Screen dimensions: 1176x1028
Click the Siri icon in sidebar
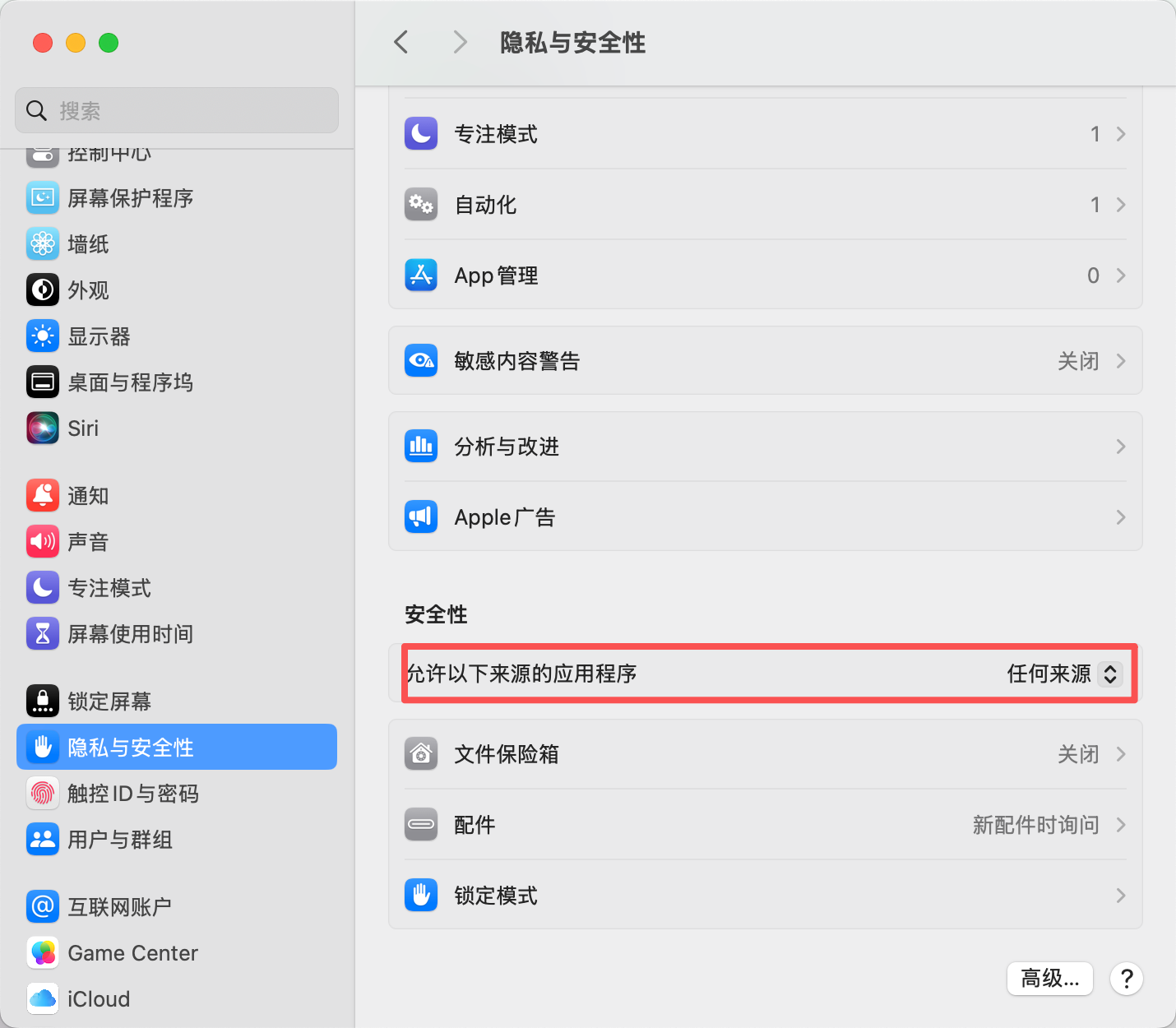coord(43,428)
